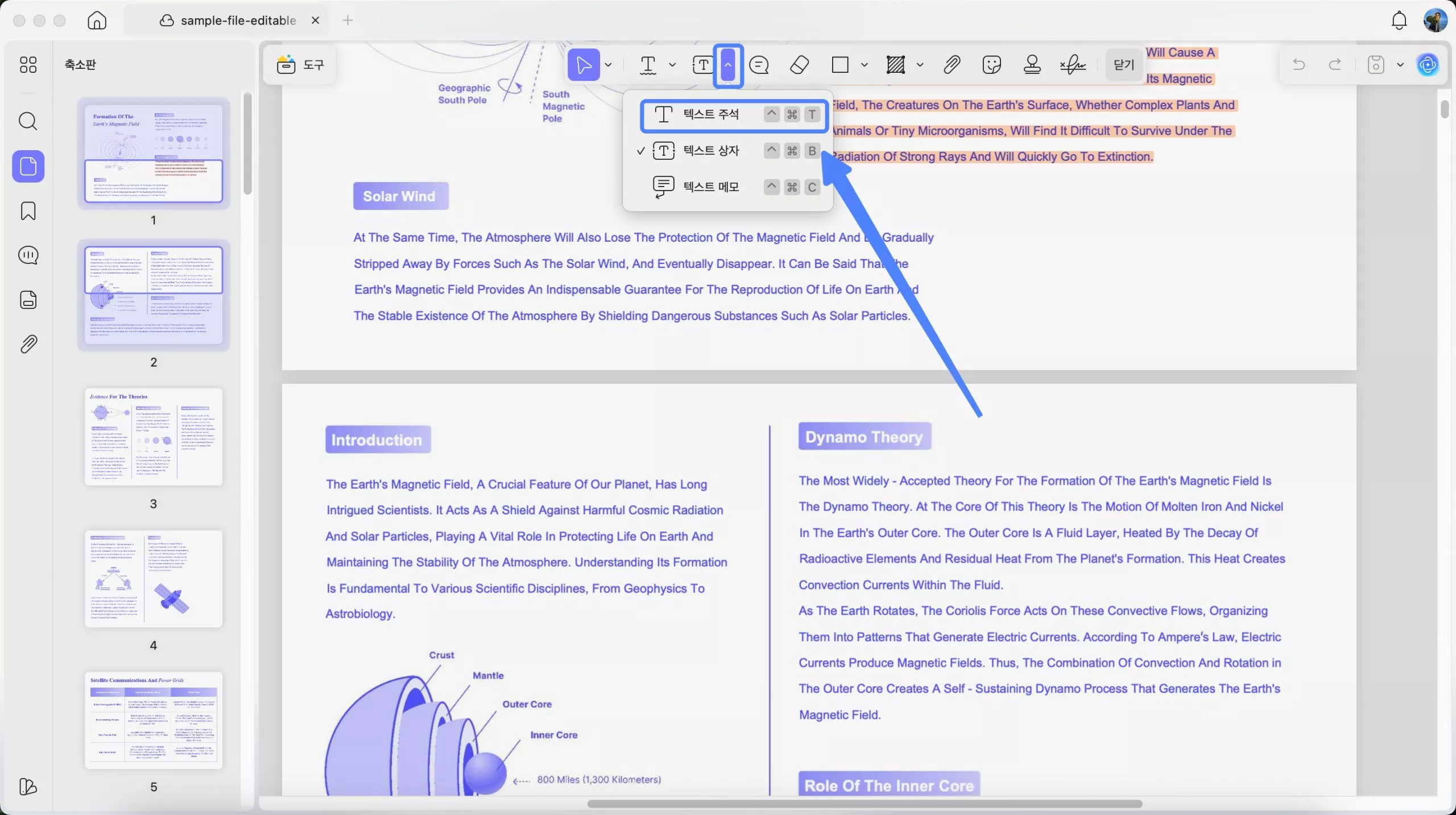Open the comments list sidebar icon

(28, 255)
